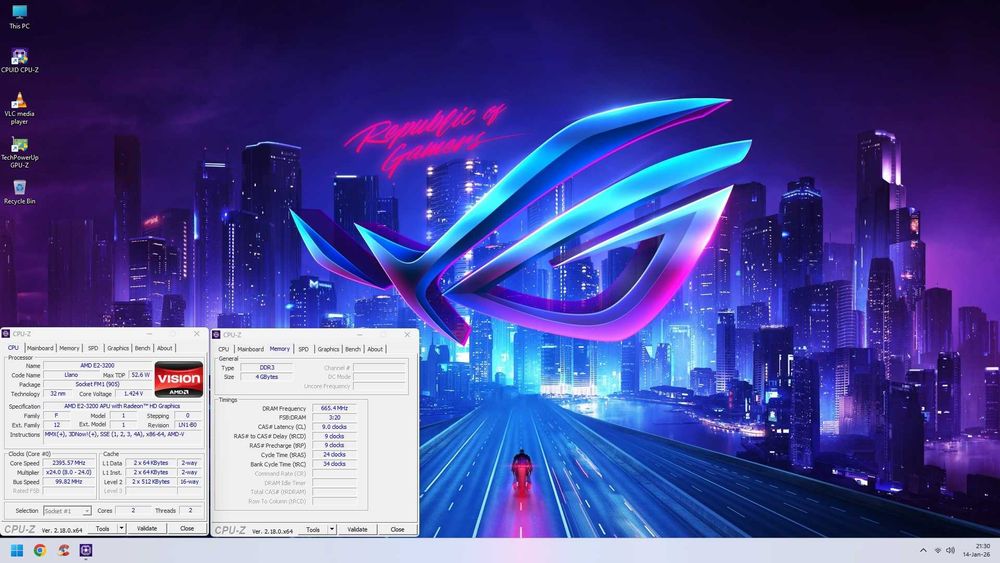
Task: Show hidden system tray icons
Action: pos(923,550)
